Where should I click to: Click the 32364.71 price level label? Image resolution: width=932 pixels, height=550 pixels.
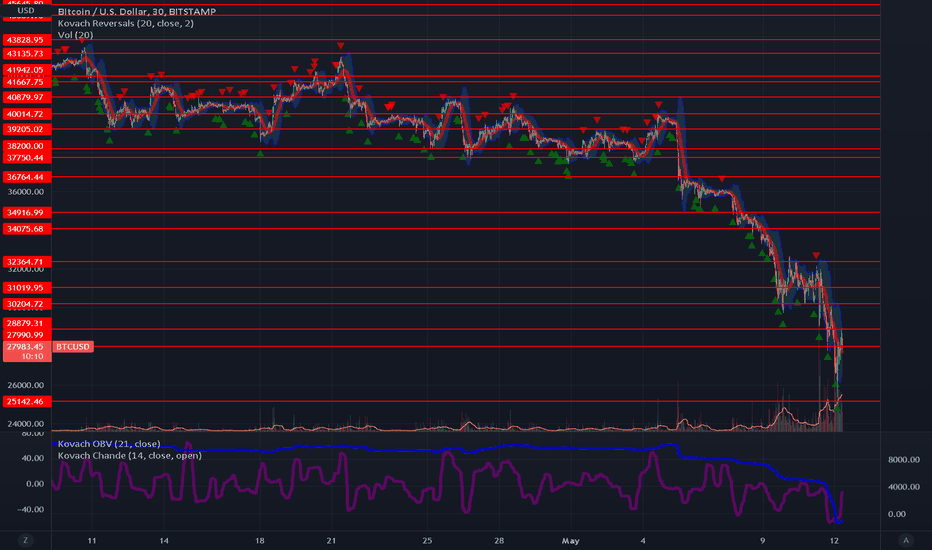click(27, 262)
